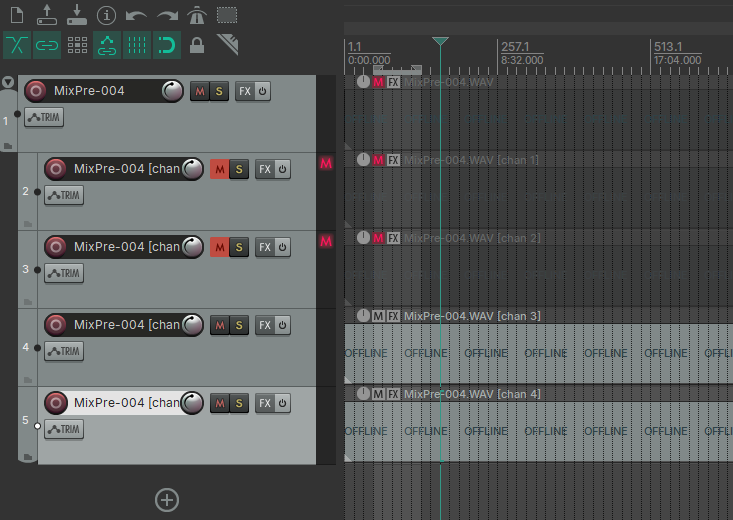This screenshot has height=520, width=733.
Task: Redo the last undone action
Action: click(x=167, y=16)
